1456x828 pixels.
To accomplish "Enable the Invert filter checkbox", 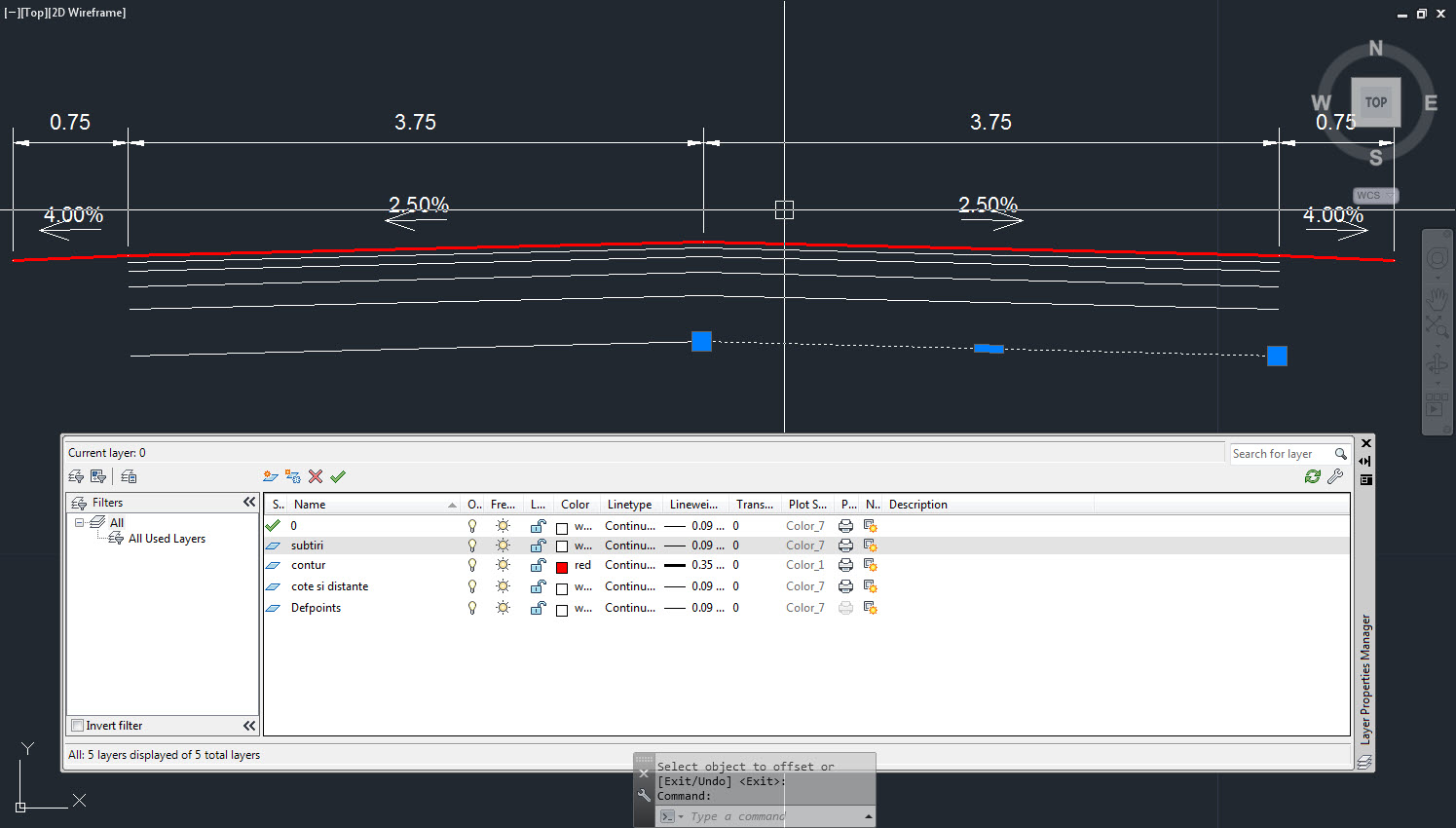I will coord(76,725).
